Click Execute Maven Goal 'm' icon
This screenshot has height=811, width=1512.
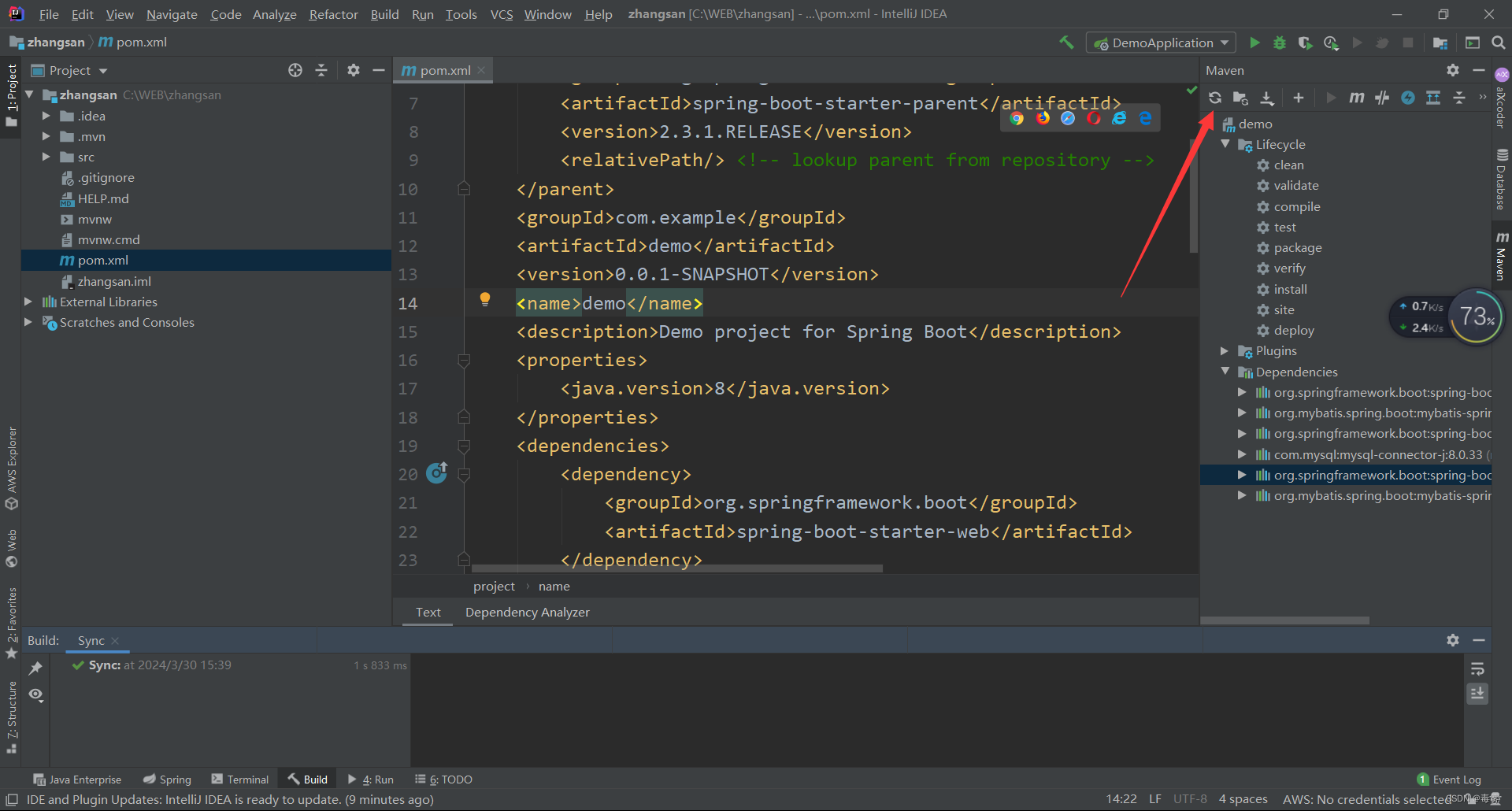coord(1356,98)
